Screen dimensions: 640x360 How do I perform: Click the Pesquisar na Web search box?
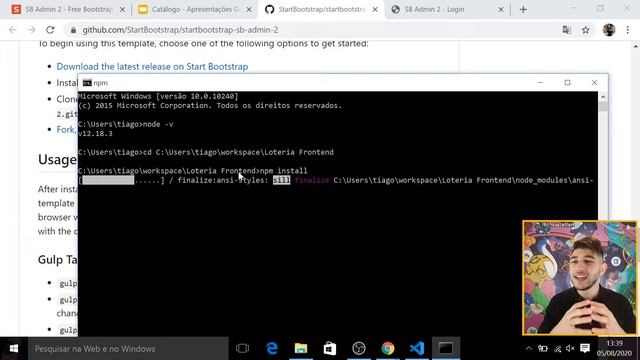[128, 349]
